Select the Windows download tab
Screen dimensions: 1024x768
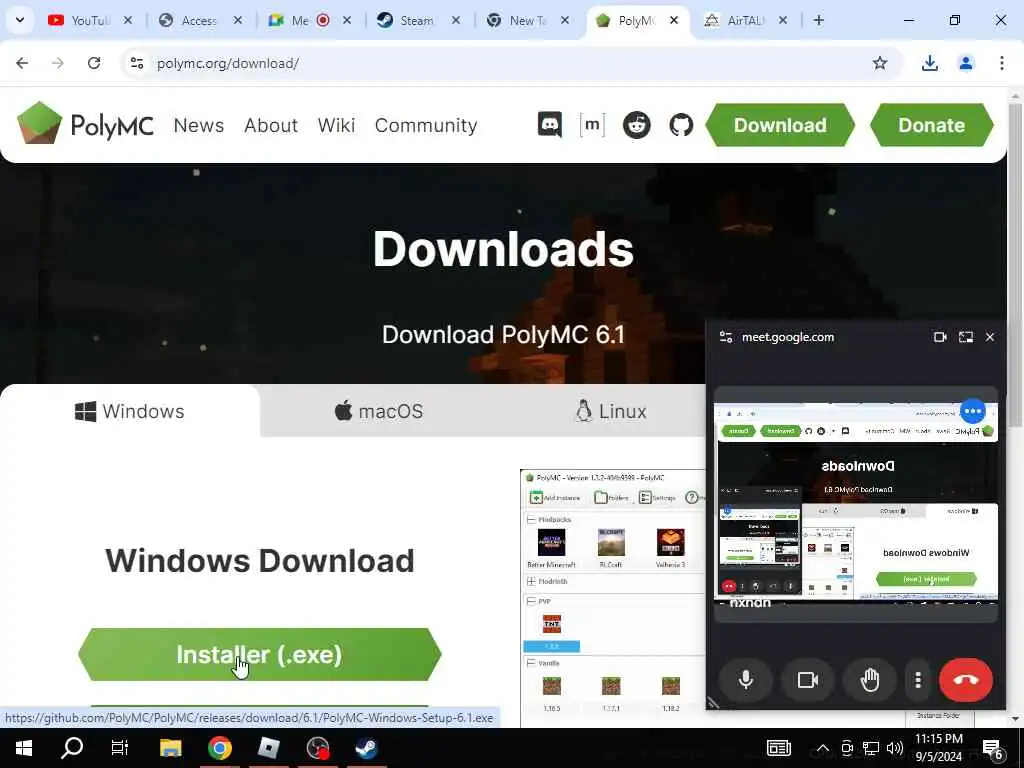[130, 411]
